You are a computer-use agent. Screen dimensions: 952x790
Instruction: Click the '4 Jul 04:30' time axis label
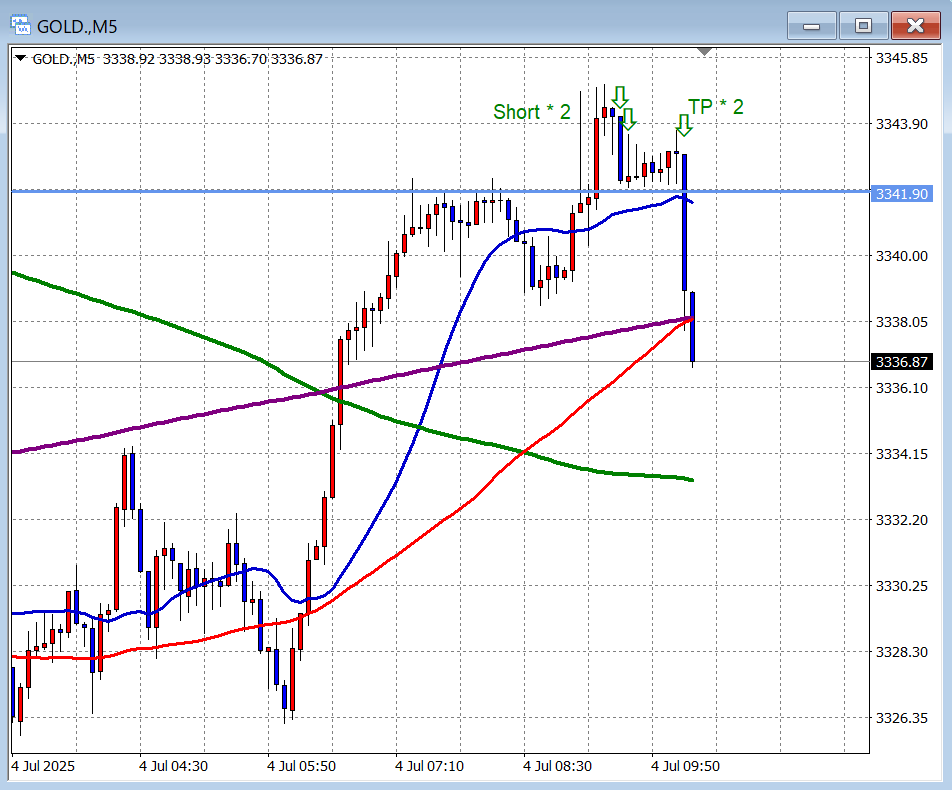[174, 766]
